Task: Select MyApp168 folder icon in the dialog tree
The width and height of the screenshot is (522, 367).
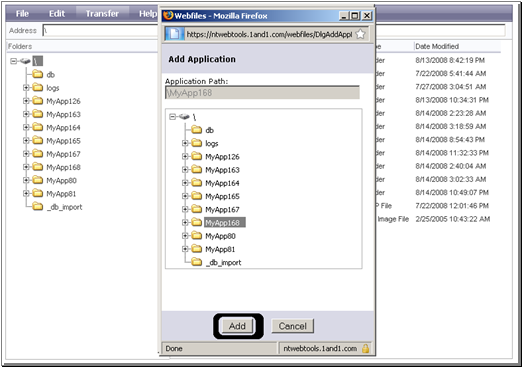Action: (x=197, y=222)
